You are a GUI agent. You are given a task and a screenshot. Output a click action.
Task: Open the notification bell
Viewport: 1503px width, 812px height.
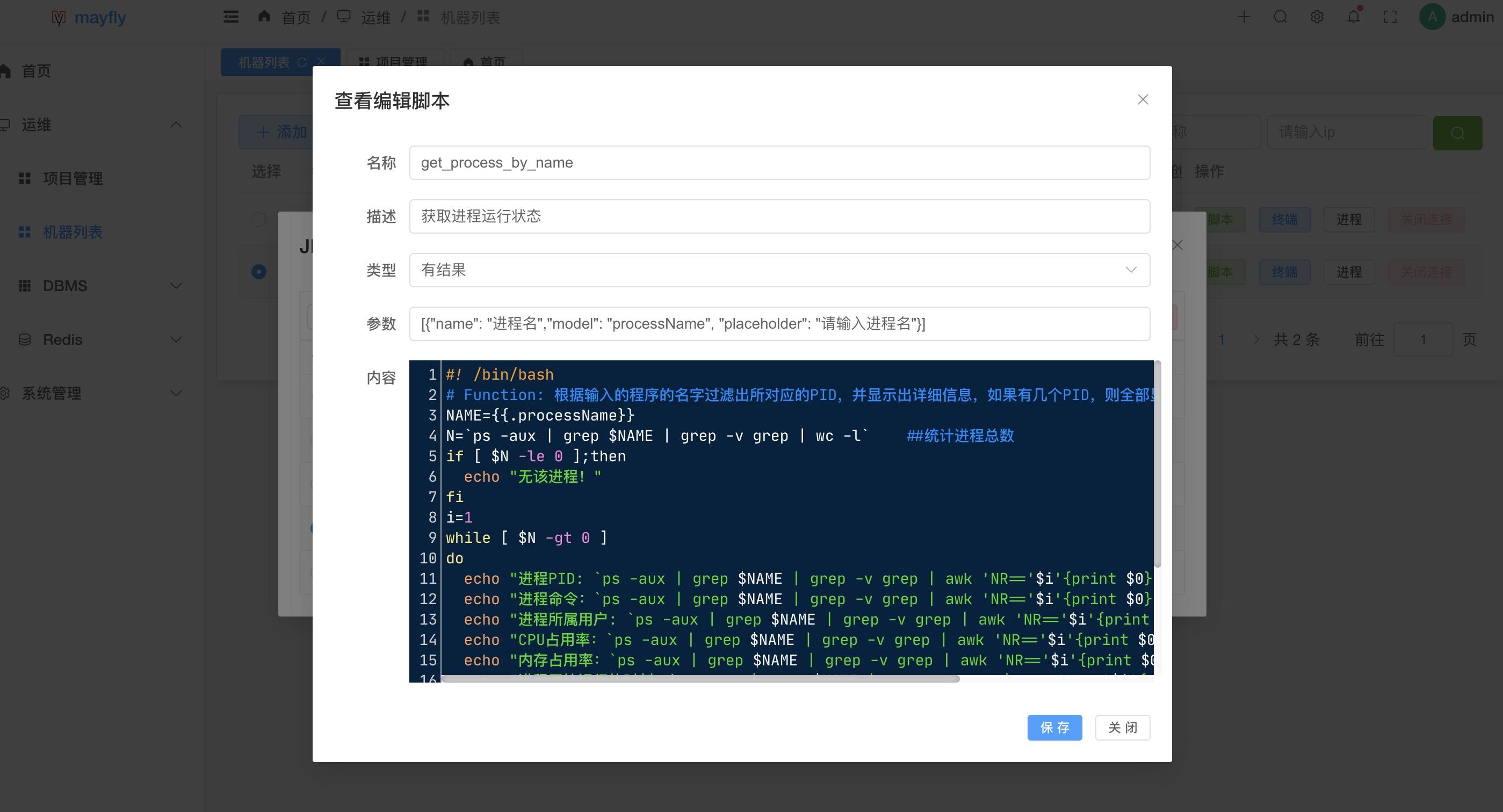(x=1354, y=17)
